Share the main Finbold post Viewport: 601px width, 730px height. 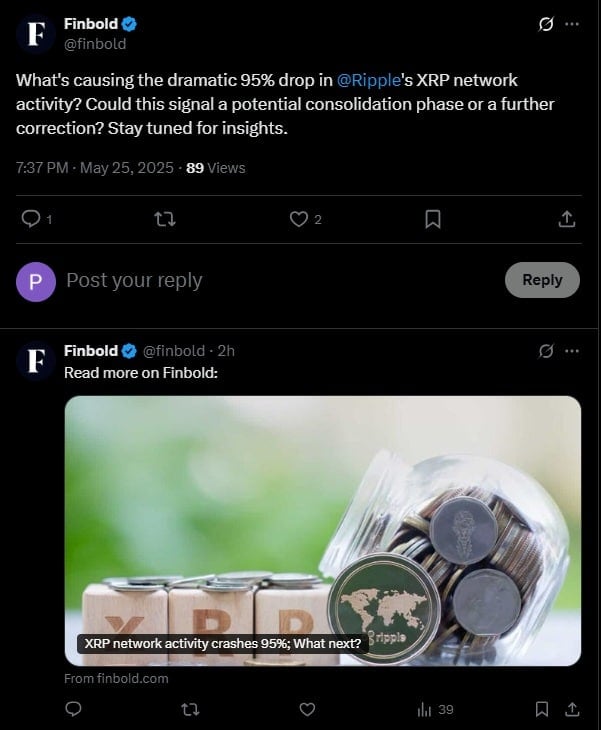pos(566,218)
